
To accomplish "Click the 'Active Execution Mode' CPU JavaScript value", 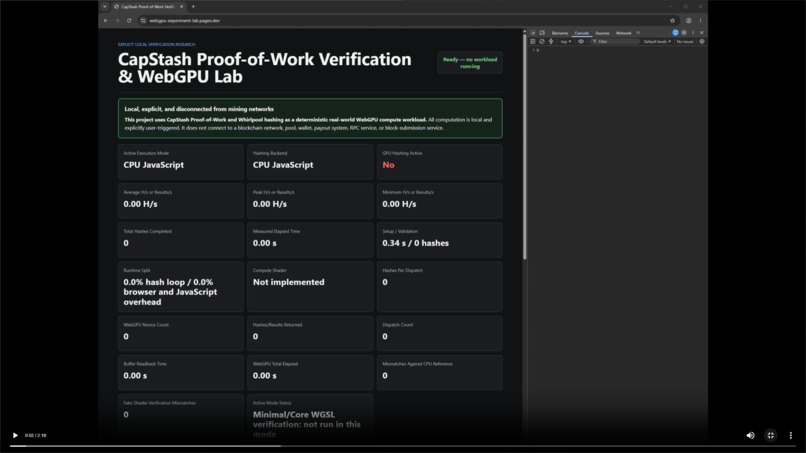I will [x=153, y=165].
